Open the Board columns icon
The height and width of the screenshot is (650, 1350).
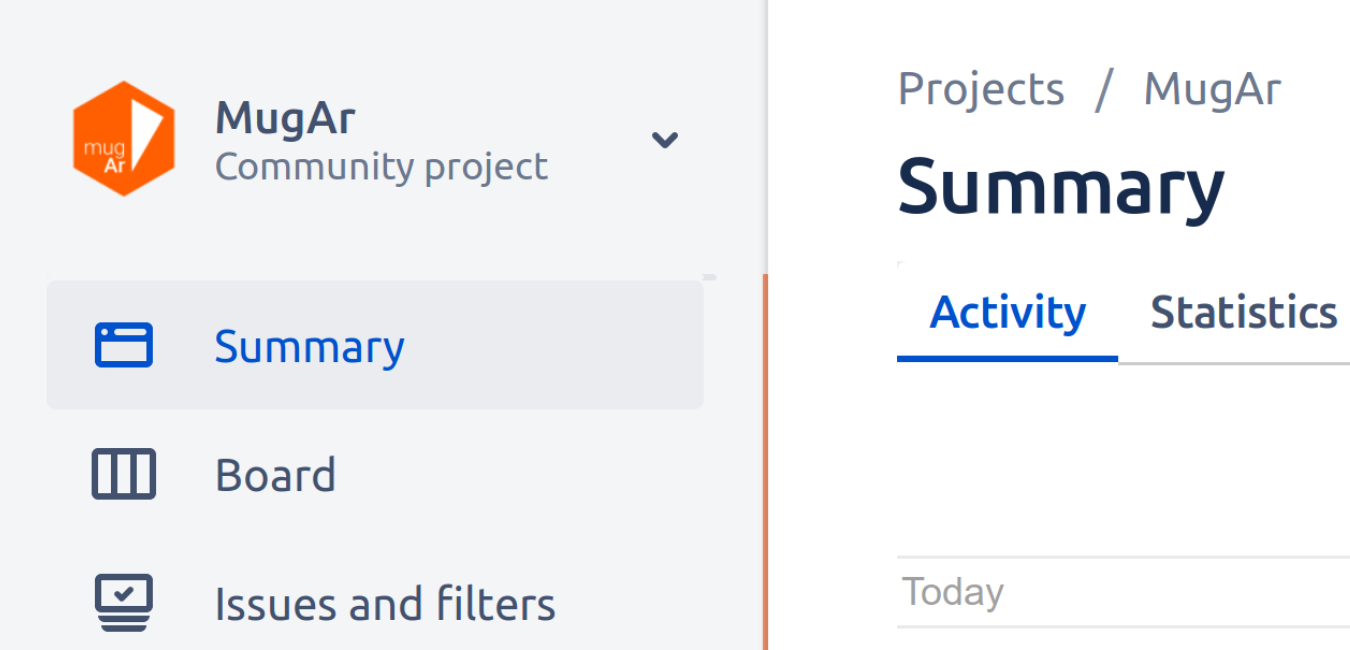[124, 474]
